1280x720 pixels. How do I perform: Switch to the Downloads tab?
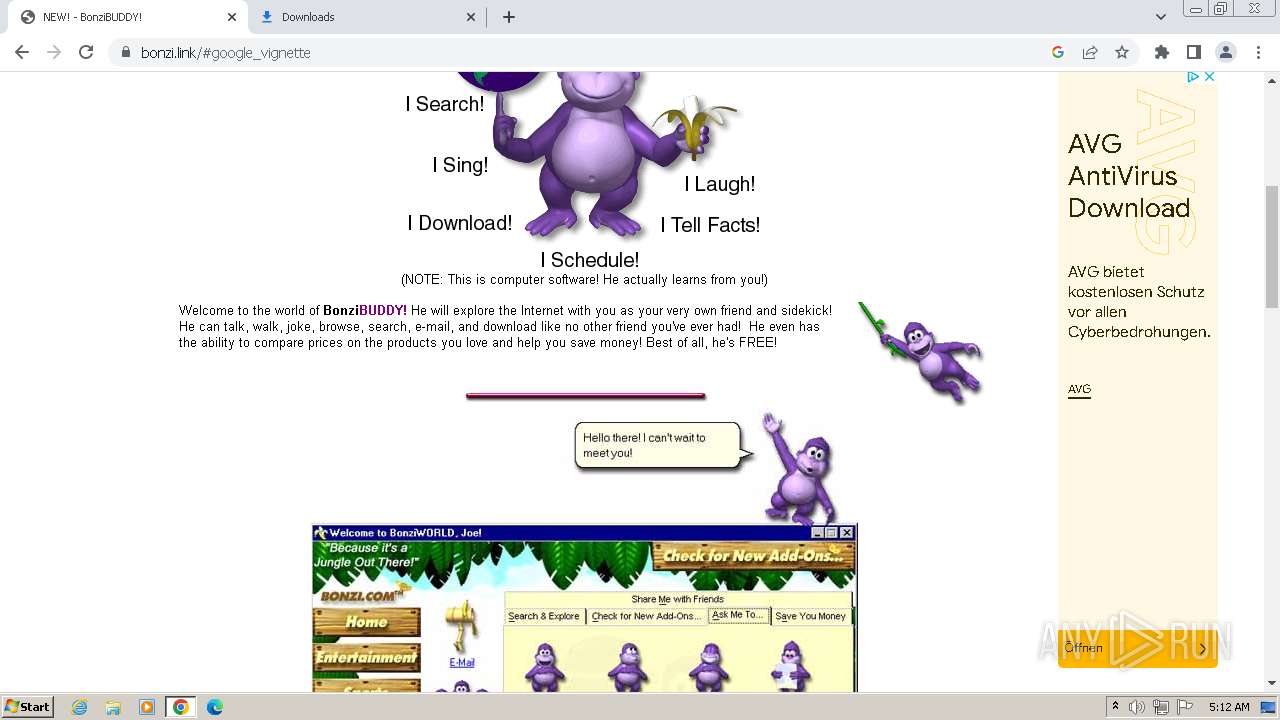click(368, 17)
